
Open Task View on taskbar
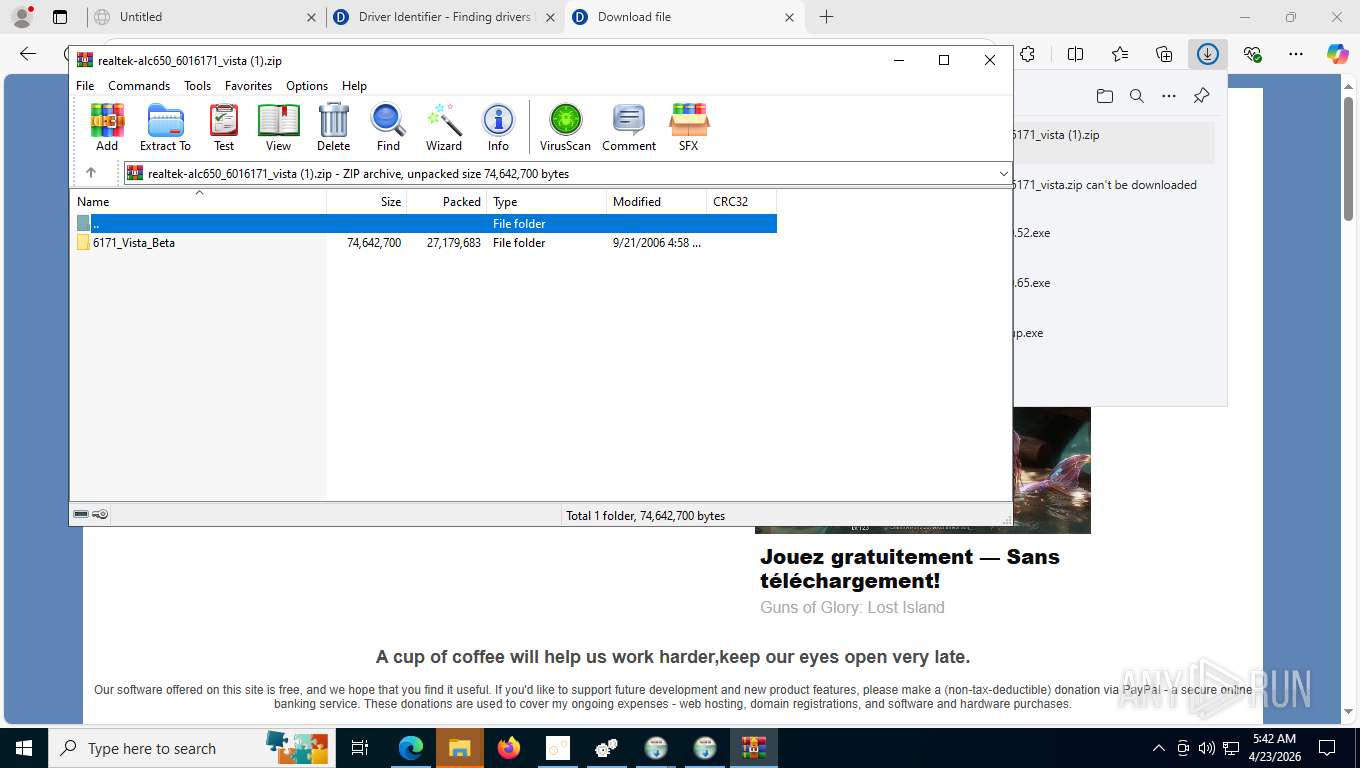coord(360,748)
